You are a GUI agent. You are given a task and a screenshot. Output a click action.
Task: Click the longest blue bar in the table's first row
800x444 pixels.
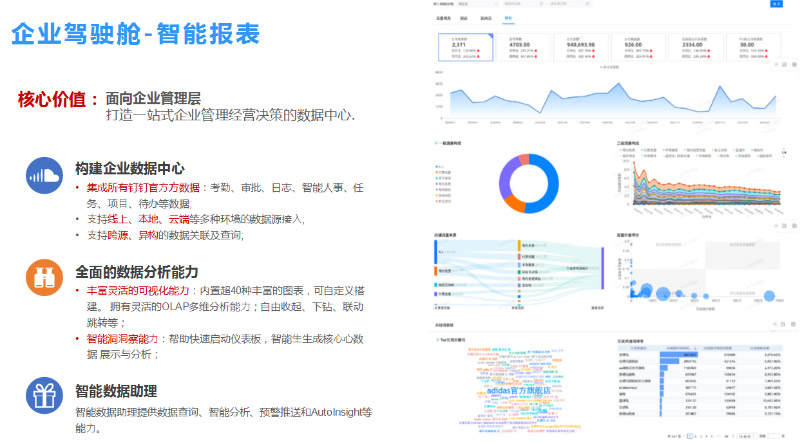tap(679, 355)
